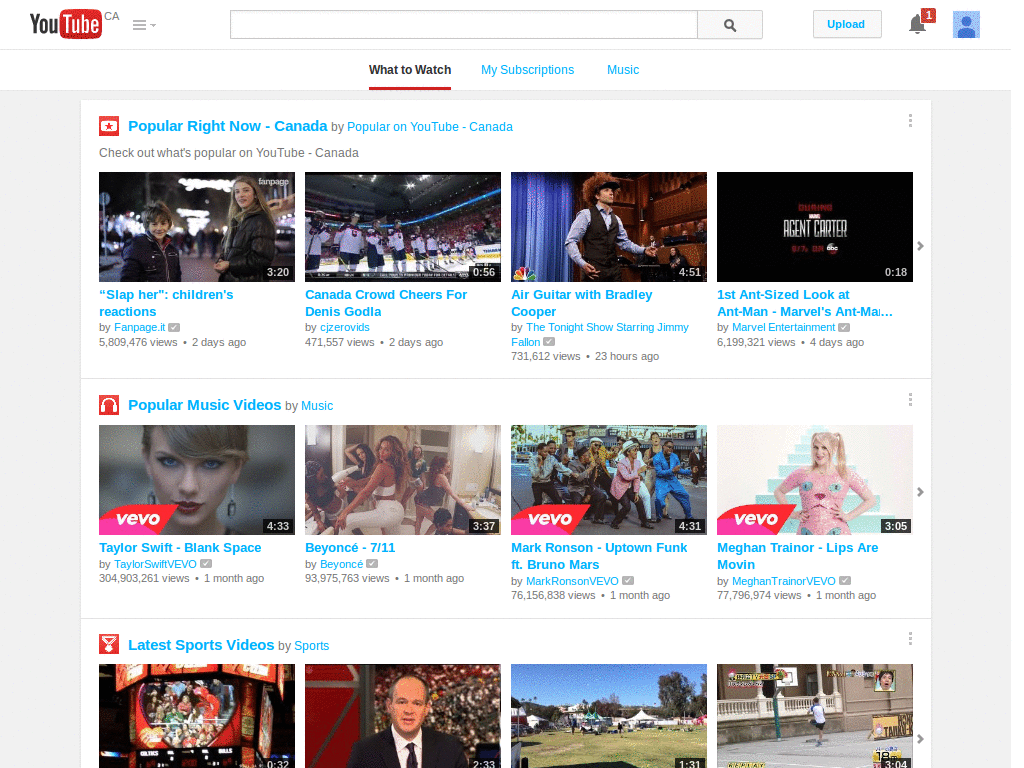
Task: Open the Beyoncé 7/11 thumbnail
Action: click(x=402, y=479)
